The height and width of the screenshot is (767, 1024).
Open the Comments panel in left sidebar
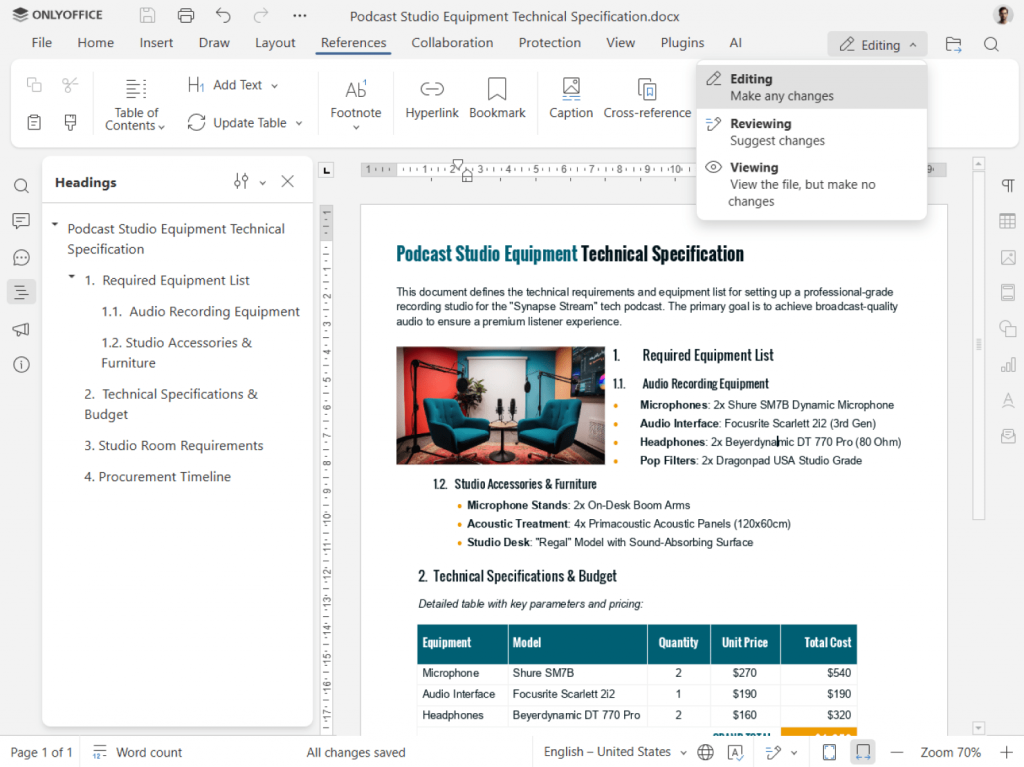21,221
